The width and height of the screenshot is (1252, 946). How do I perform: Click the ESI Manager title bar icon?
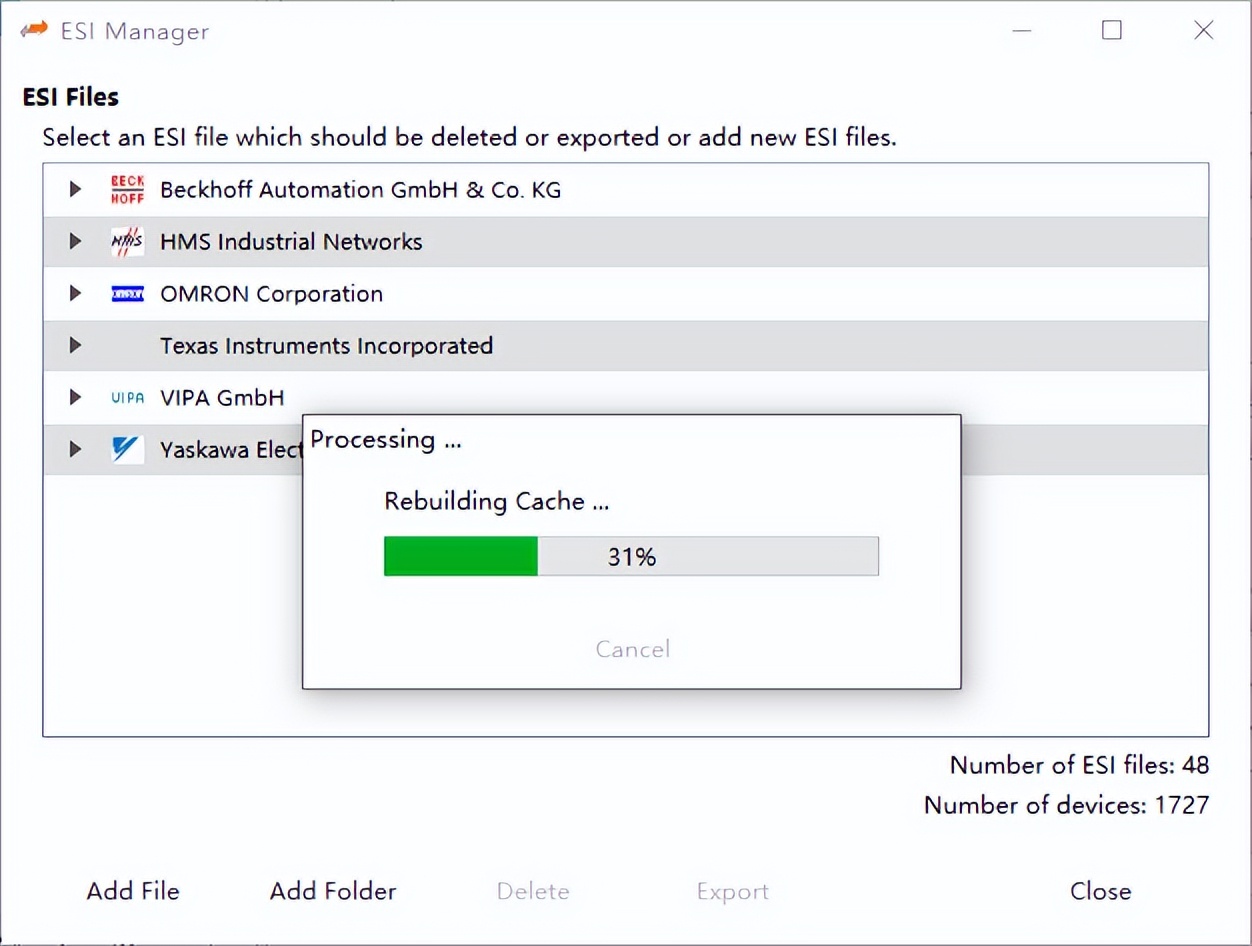pyautogui.click(x=34, y=30)
